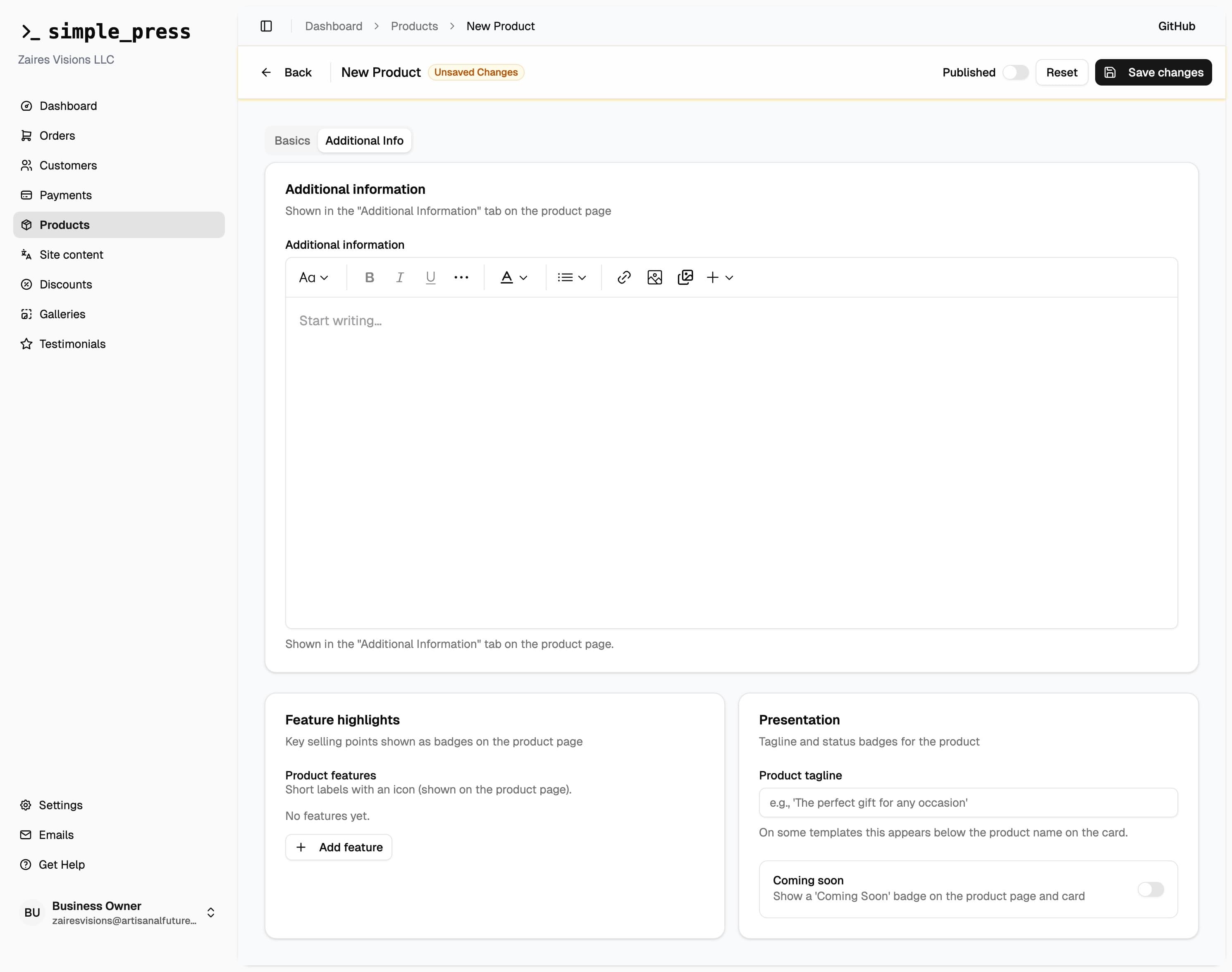Click the Product tagline input field
The image size is (1232, 972).
coord(968,803)
